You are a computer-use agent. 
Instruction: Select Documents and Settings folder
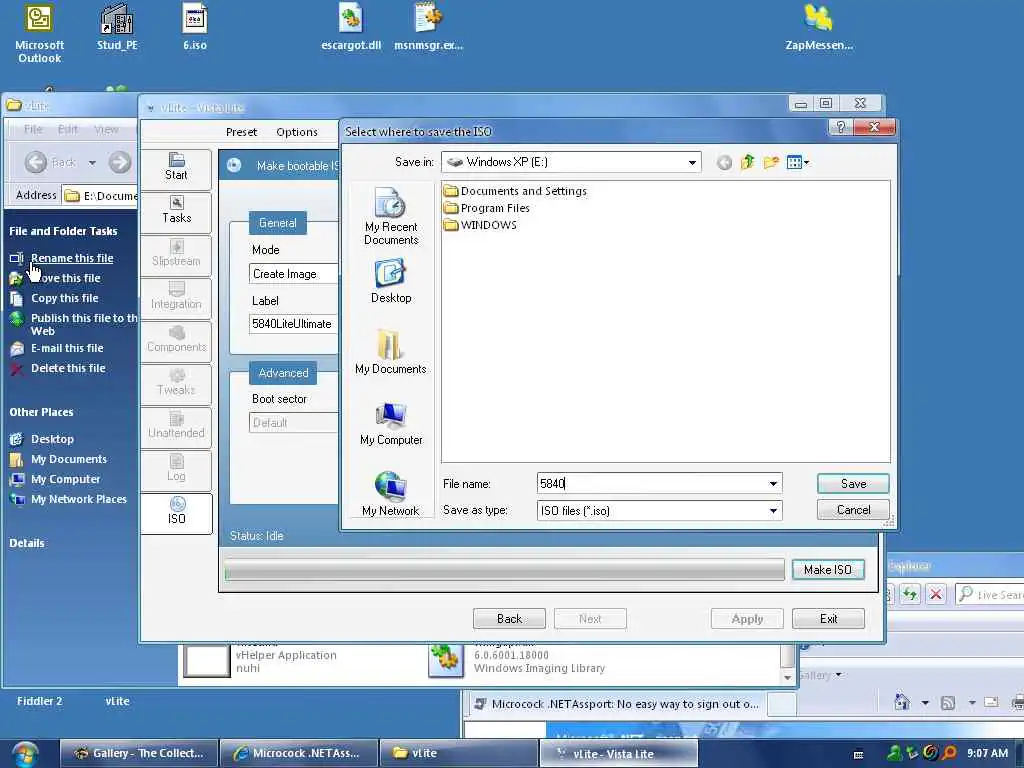(x=515, y=191)
